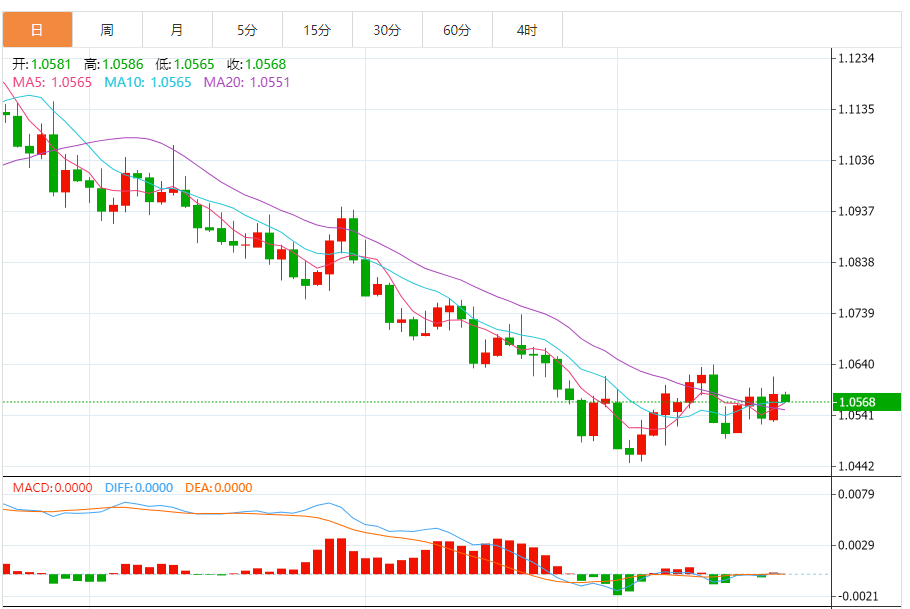Open the 60分 timeframe tab
Image resolution: width=910 pixels, height=609 pixels.
(457, 30)
